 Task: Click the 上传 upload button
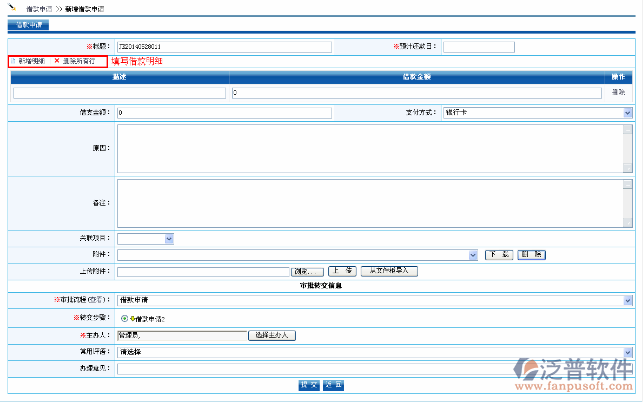(x=342, y=271)
